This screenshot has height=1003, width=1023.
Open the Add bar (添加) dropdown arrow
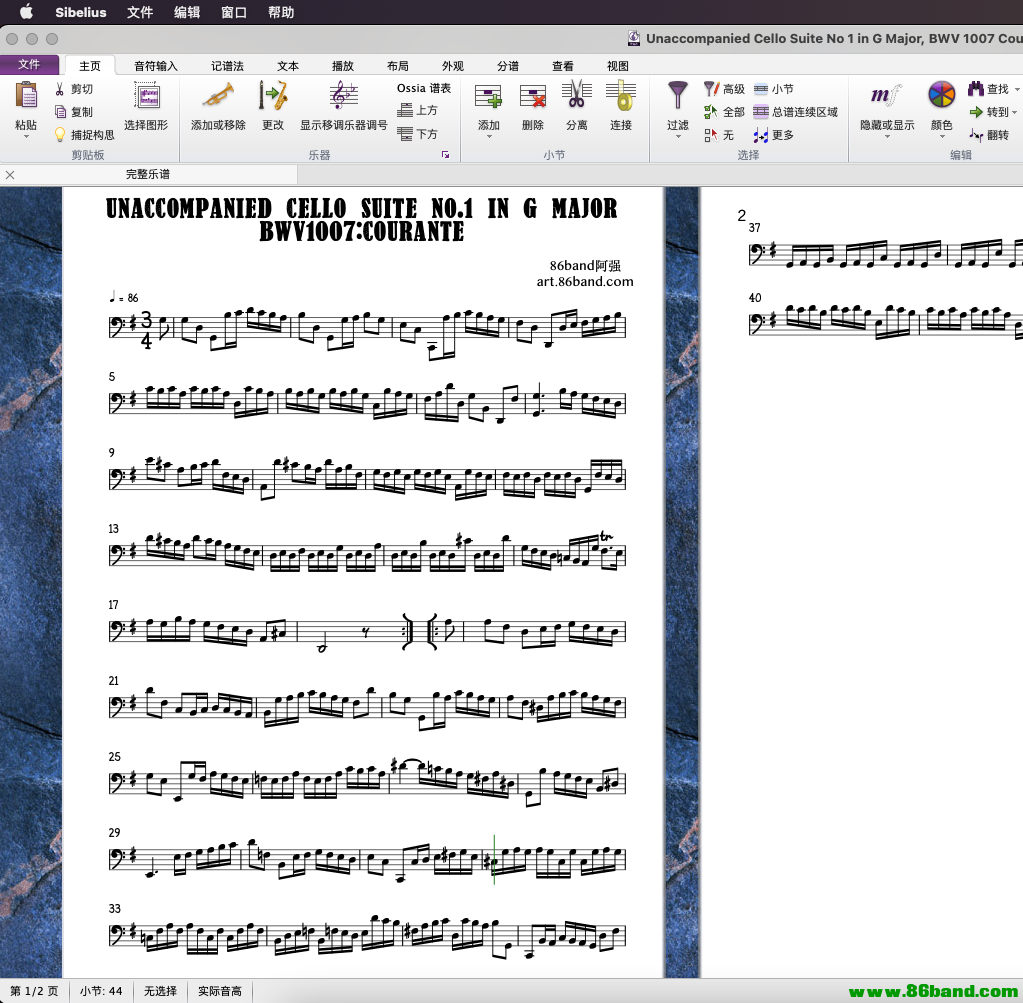489,137
